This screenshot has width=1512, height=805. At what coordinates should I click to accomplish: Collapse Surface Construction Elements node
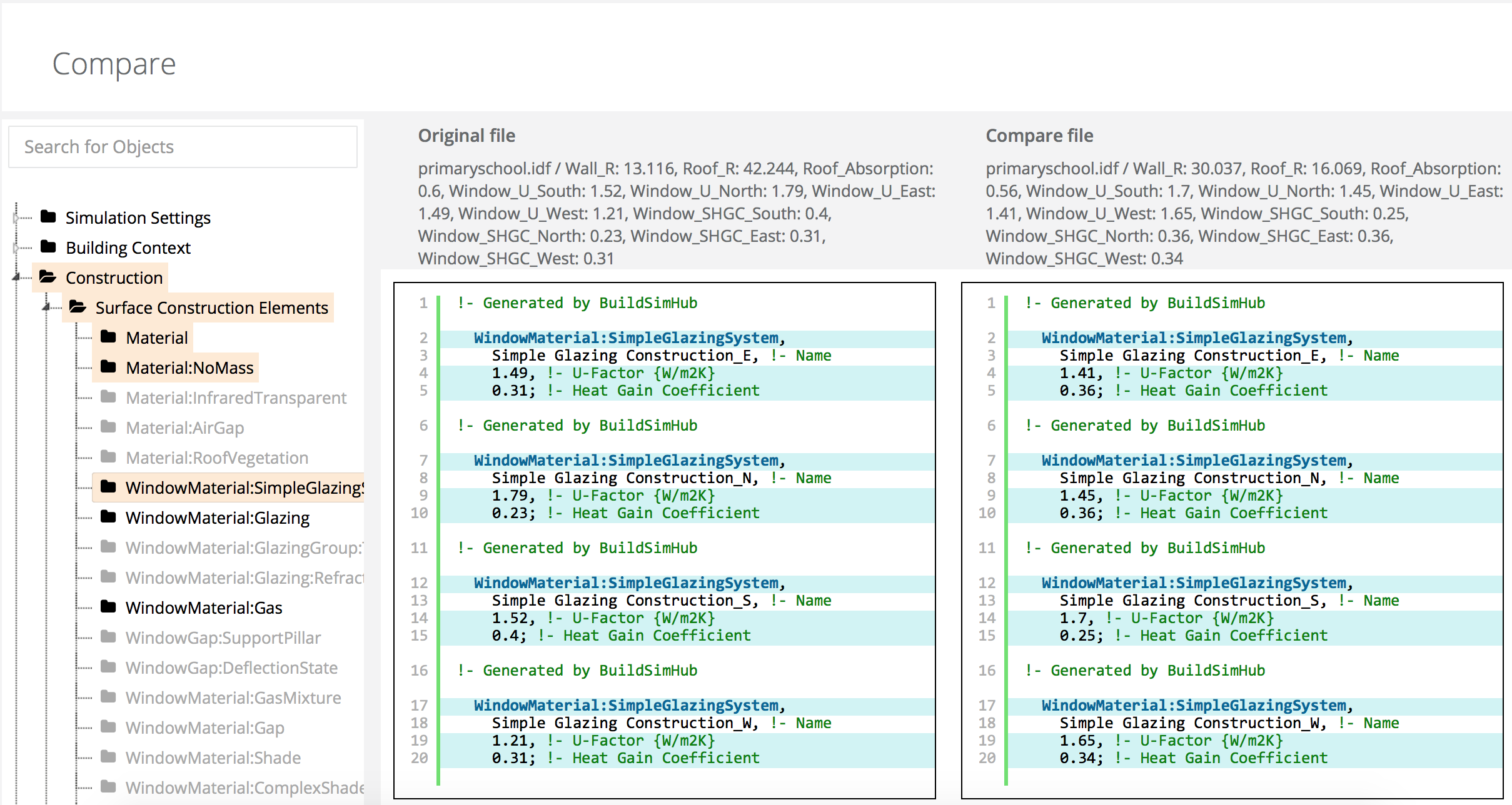pos(46,307)
